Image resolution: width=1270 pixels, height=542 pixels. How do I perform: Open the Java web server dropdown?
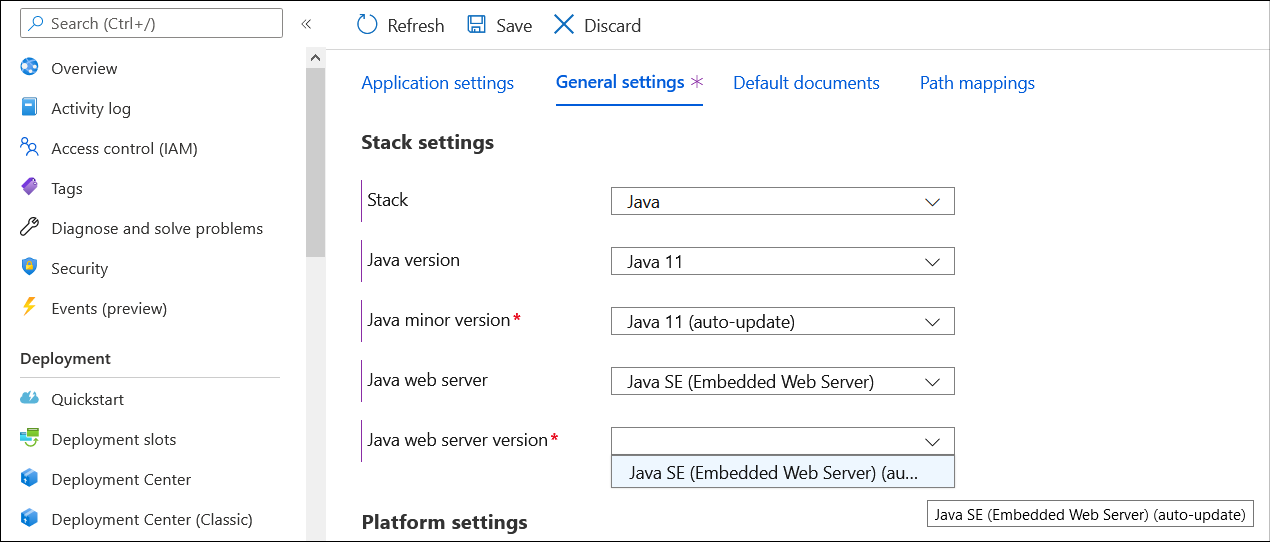coord(782,381)
